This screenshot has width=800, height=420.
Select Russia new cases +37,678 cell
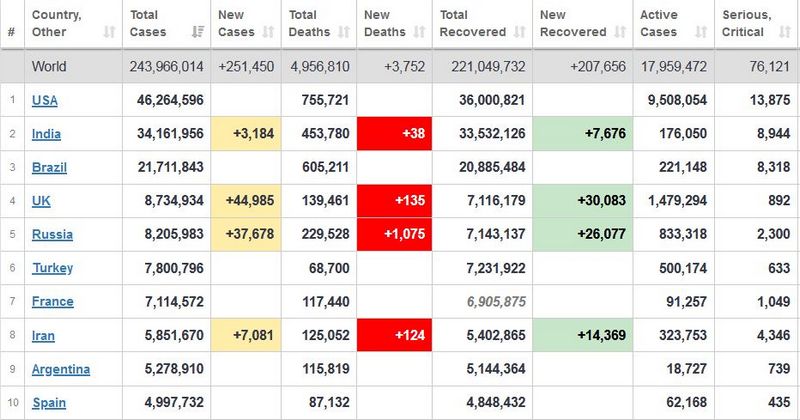click(246, 234)
